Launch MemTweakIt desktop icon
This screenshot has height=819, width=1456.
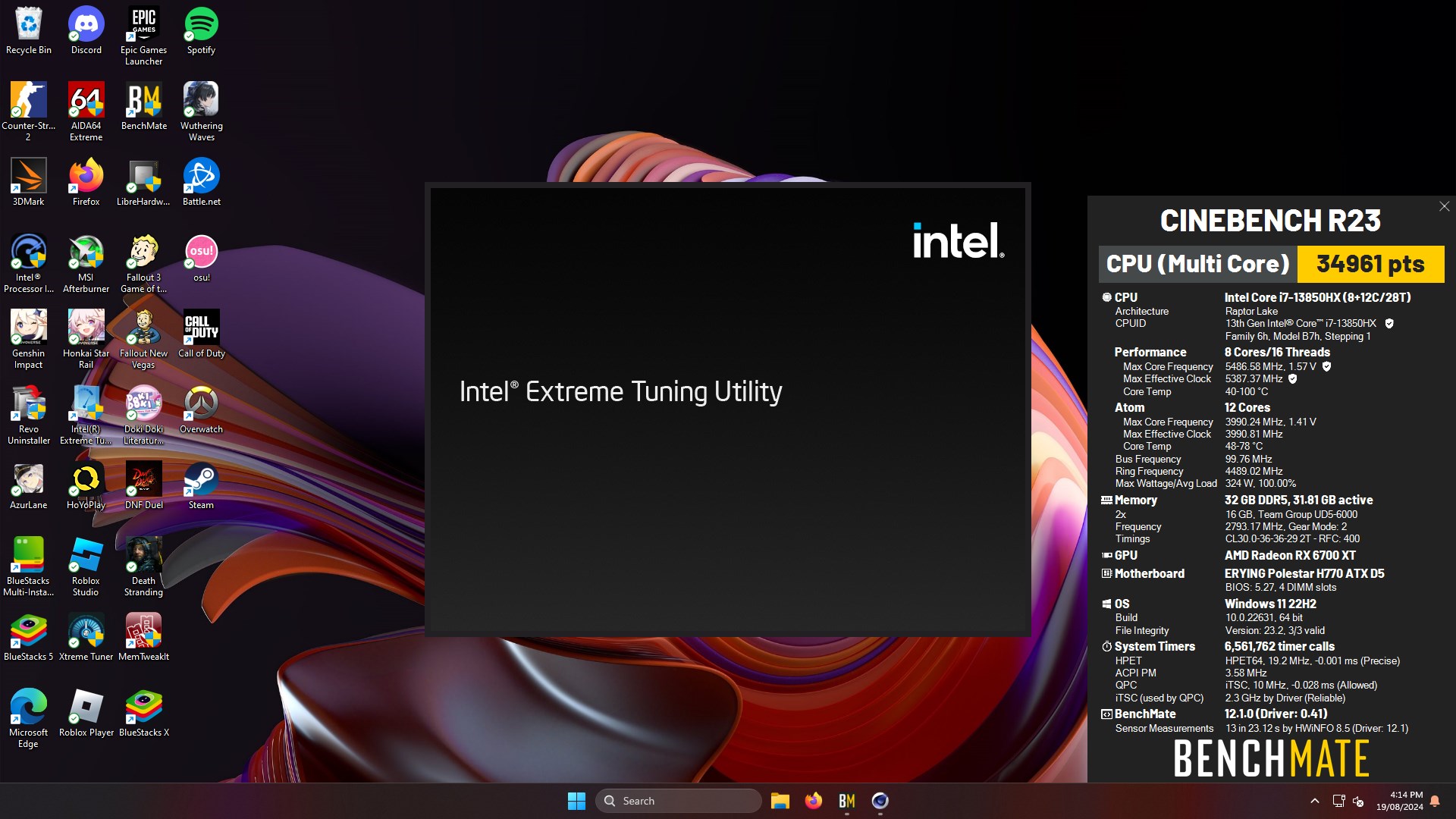pyautogui.click(x=144, y=638)
